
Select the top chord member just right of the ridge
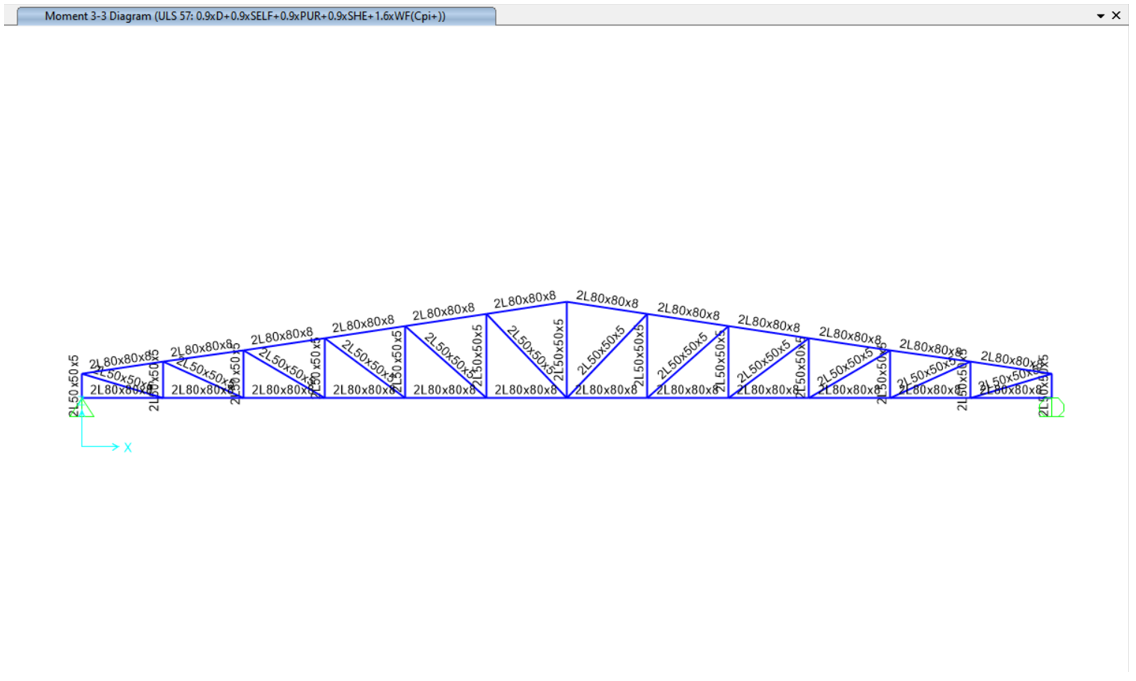tap(607, 308)
